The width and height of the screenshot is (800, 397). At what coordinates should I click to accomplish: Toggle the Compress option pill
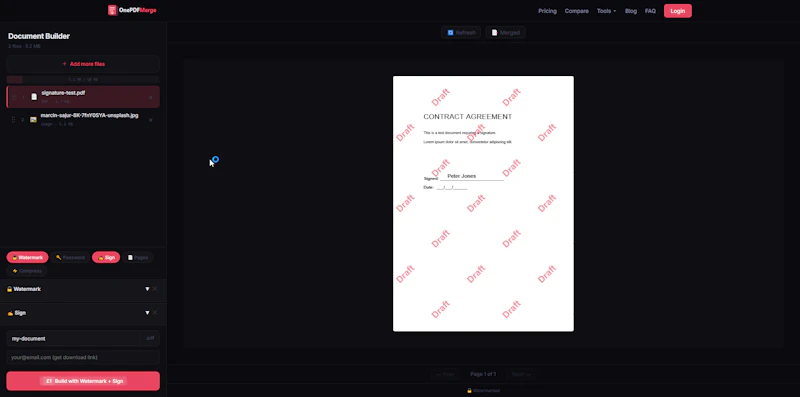click(x=27, y=271)
